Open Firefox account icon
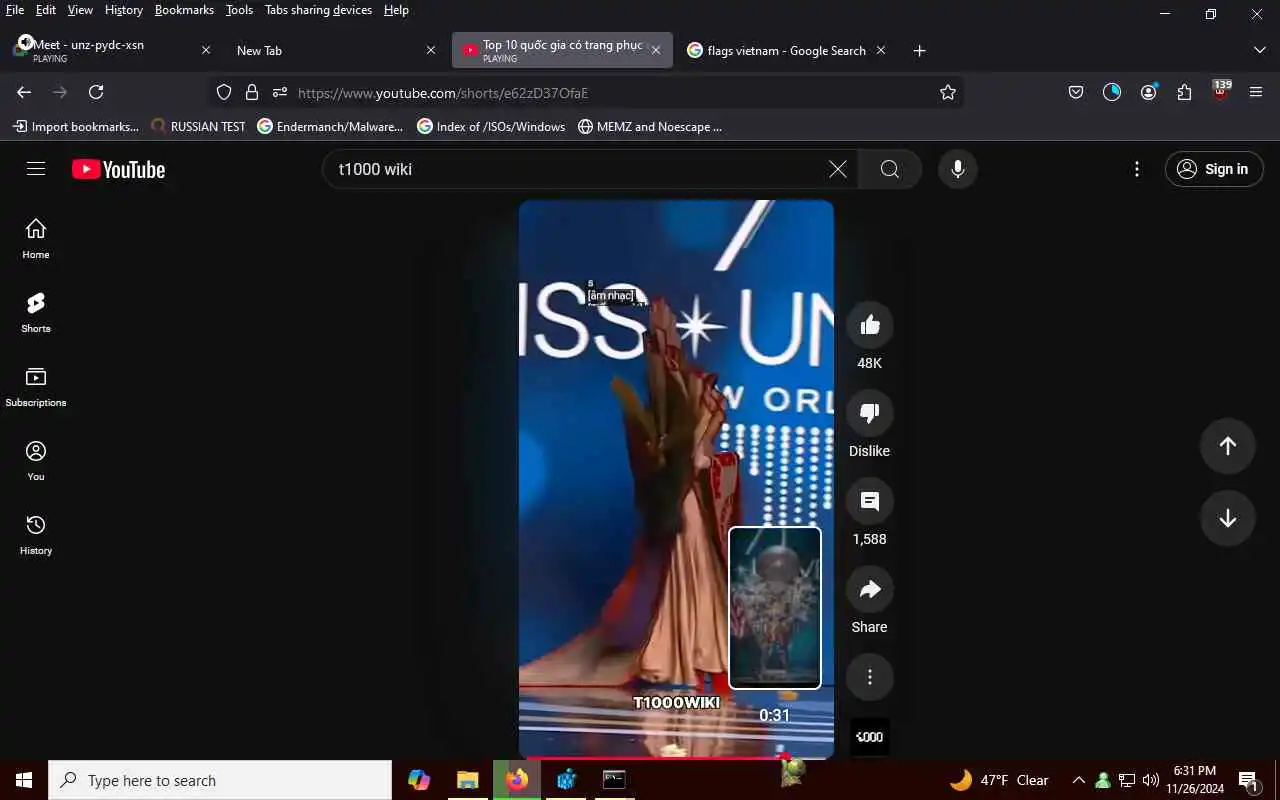 1148,92
